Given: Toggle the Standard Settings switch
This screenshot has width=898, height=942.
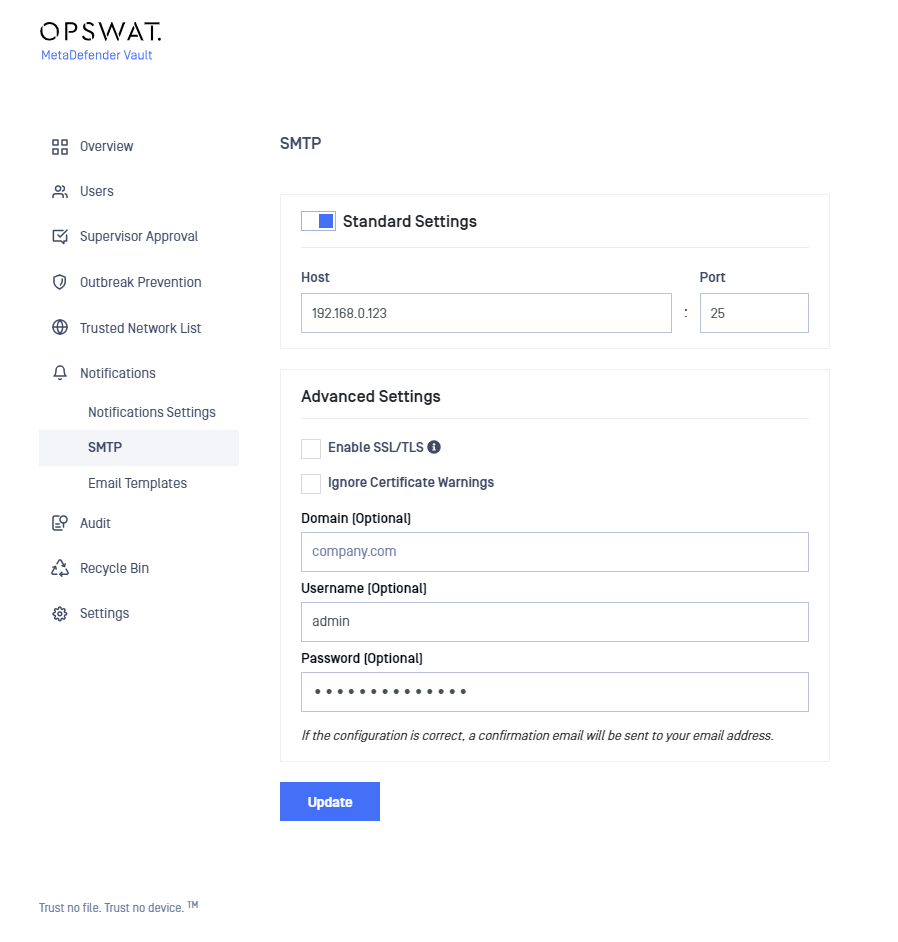Looking at the screenshot, I should pyautogui.click(x=318, y=221).
